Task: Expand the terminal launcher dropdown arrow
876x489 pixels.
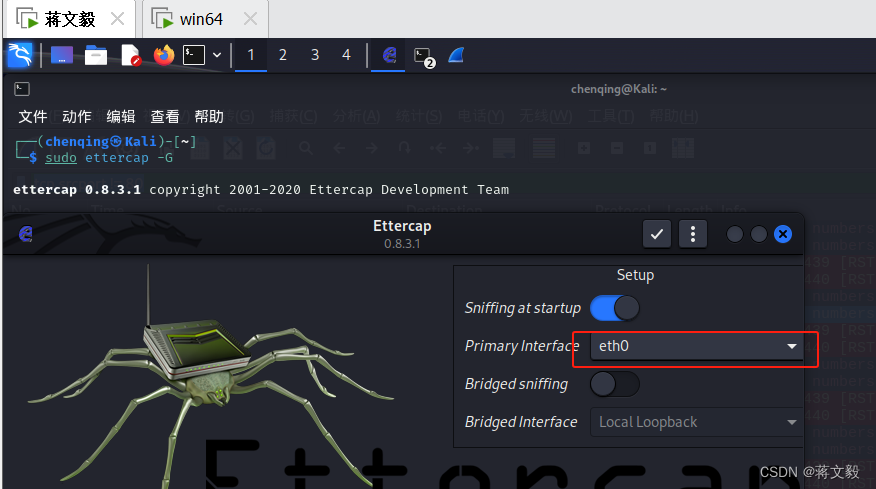Action: (x=217, y=55)
